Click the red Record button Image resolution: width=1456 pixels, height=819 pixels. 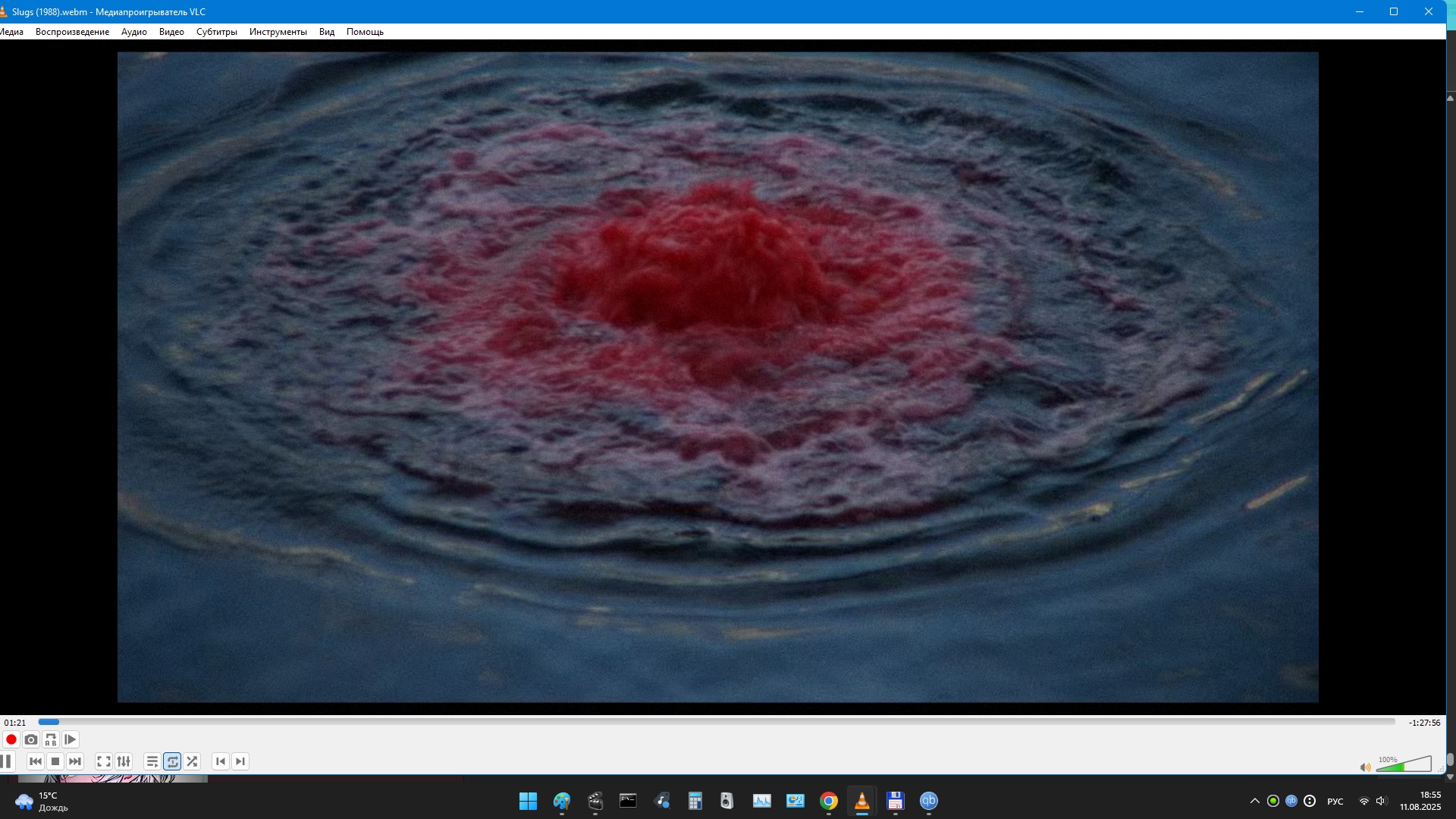[x=11, y=739]
